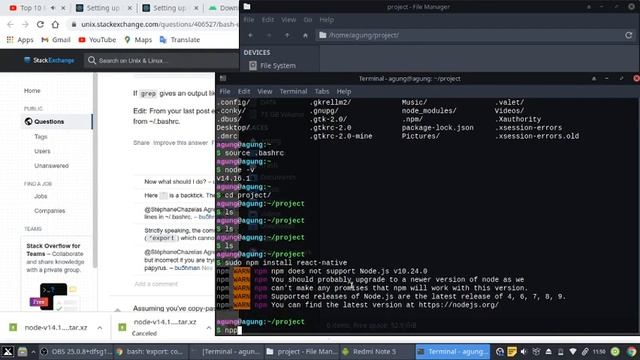This screenshot has width=640, height=360.
Task: Click the yellow sticky notes tray icon
Action: point(512,351)
